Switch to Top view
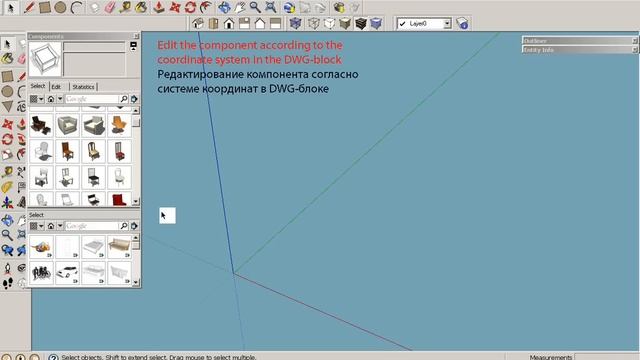 [213, 24]
